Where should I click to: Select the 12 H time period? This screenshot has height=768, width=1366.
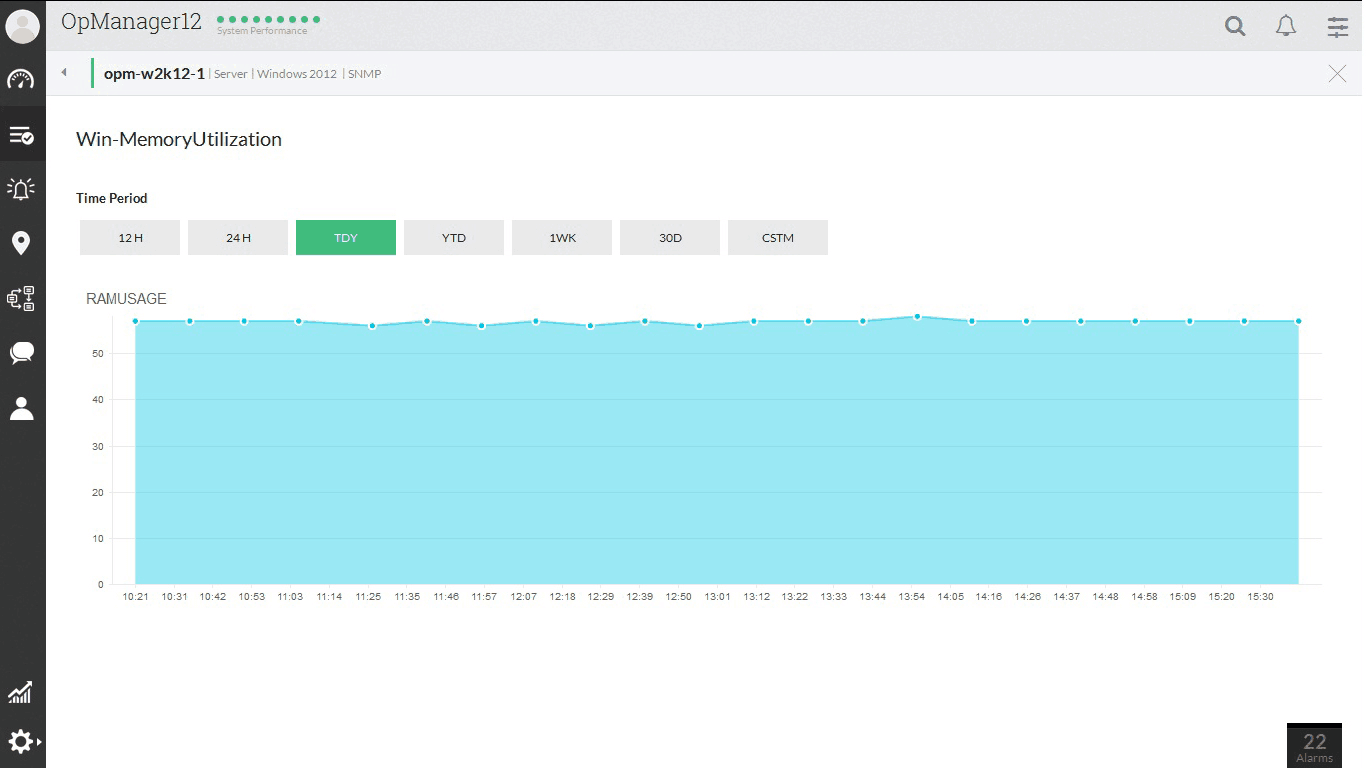pos(130,238)
